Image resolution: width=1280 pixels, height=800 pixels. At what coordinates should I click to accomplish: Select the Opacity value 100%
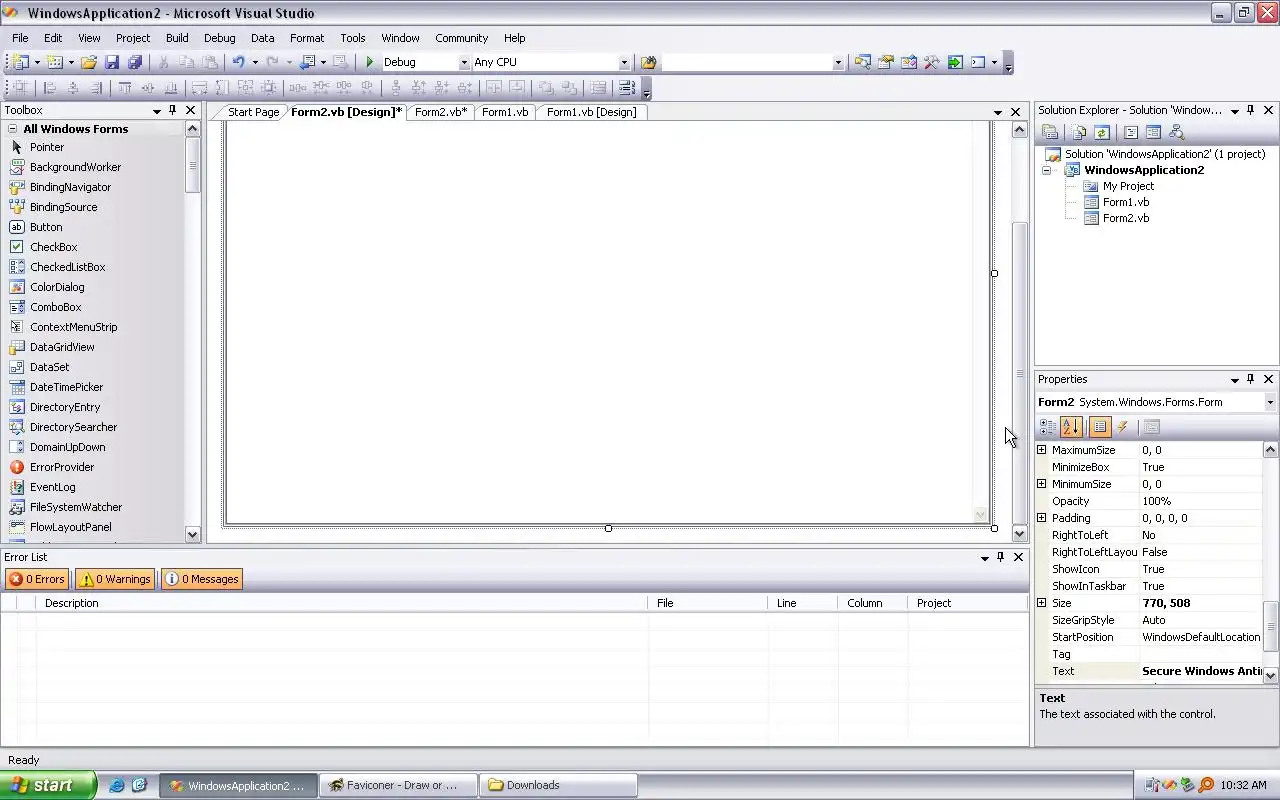coord(1156,501)
